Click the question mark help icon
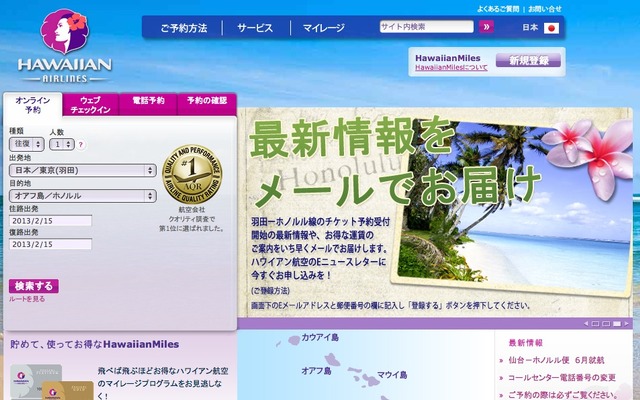The image size is (640, 400). pyautogui.click(x=81, y=144)
